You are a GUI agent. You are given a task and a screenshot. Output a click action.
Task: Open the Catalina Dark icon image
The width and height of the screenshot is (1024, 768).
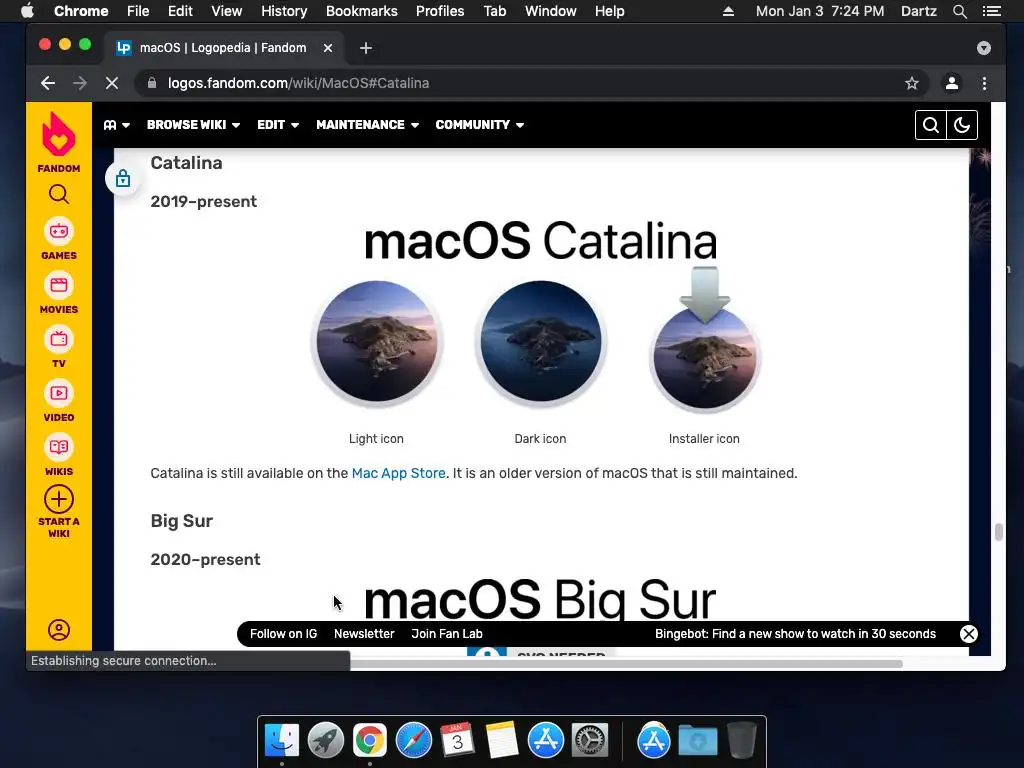(x=541, y=342)
